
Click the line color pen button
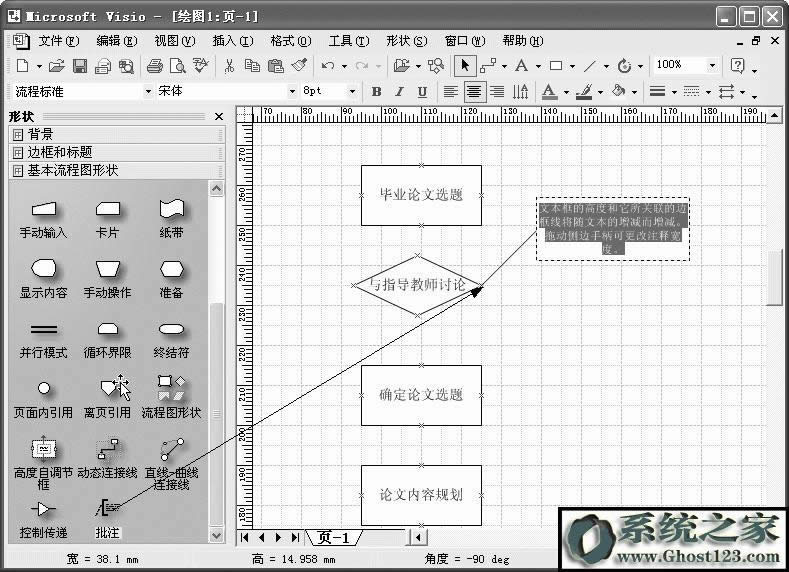tap(584, 92)
